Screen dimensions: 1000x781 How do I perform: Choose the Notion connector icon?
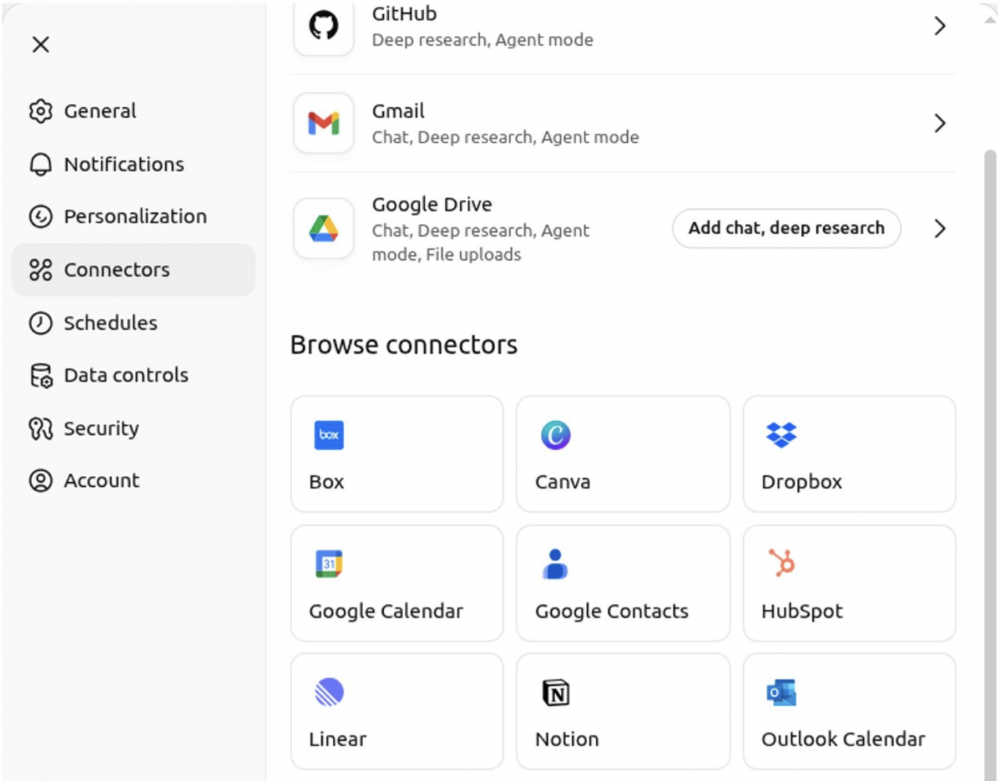tap(555, 692)
